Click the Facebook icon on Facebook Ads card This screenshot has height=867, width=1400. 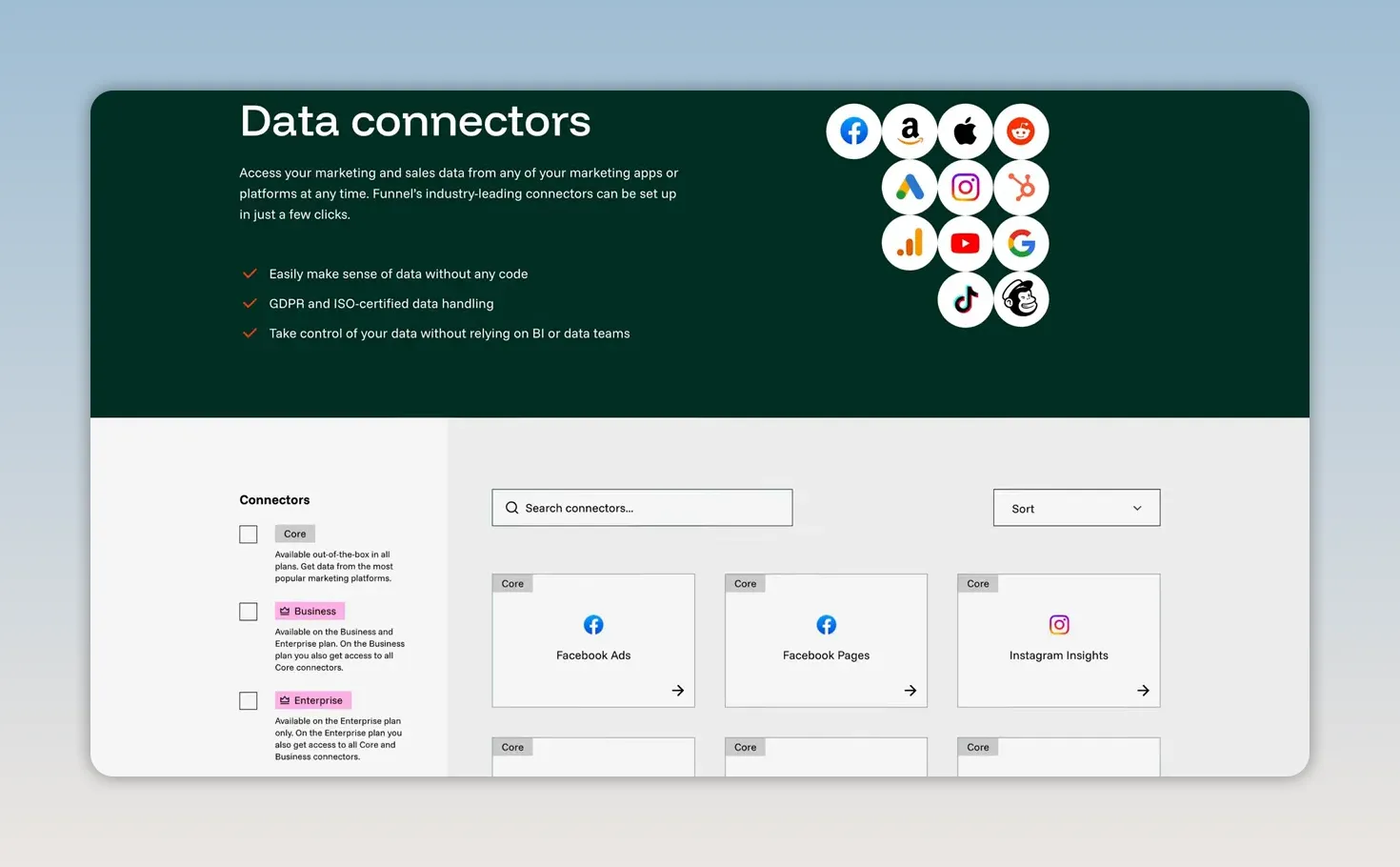593,625
